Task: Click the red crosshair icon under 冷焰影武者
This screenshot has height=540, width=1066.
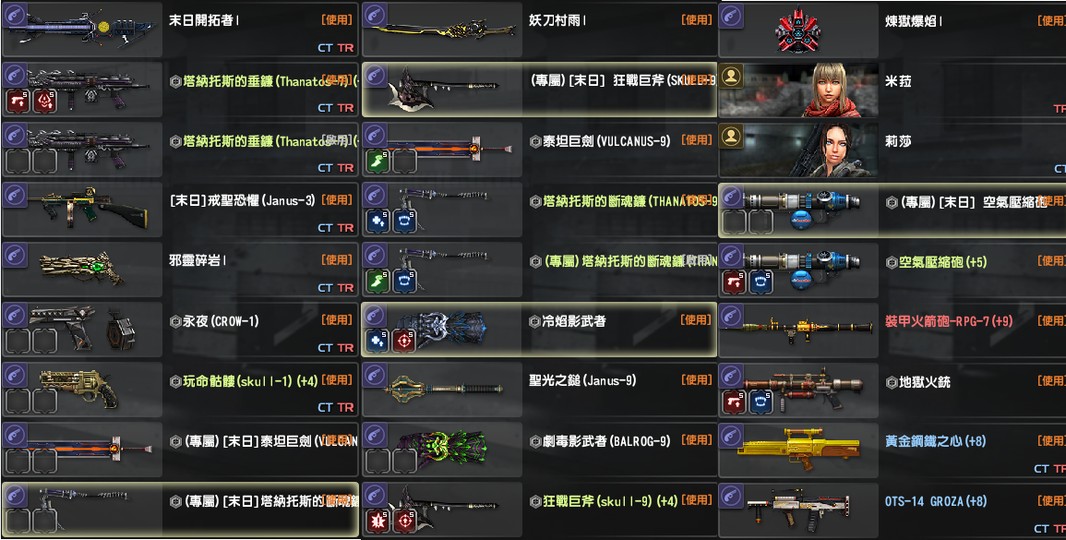Action: [x=405, y=341]
